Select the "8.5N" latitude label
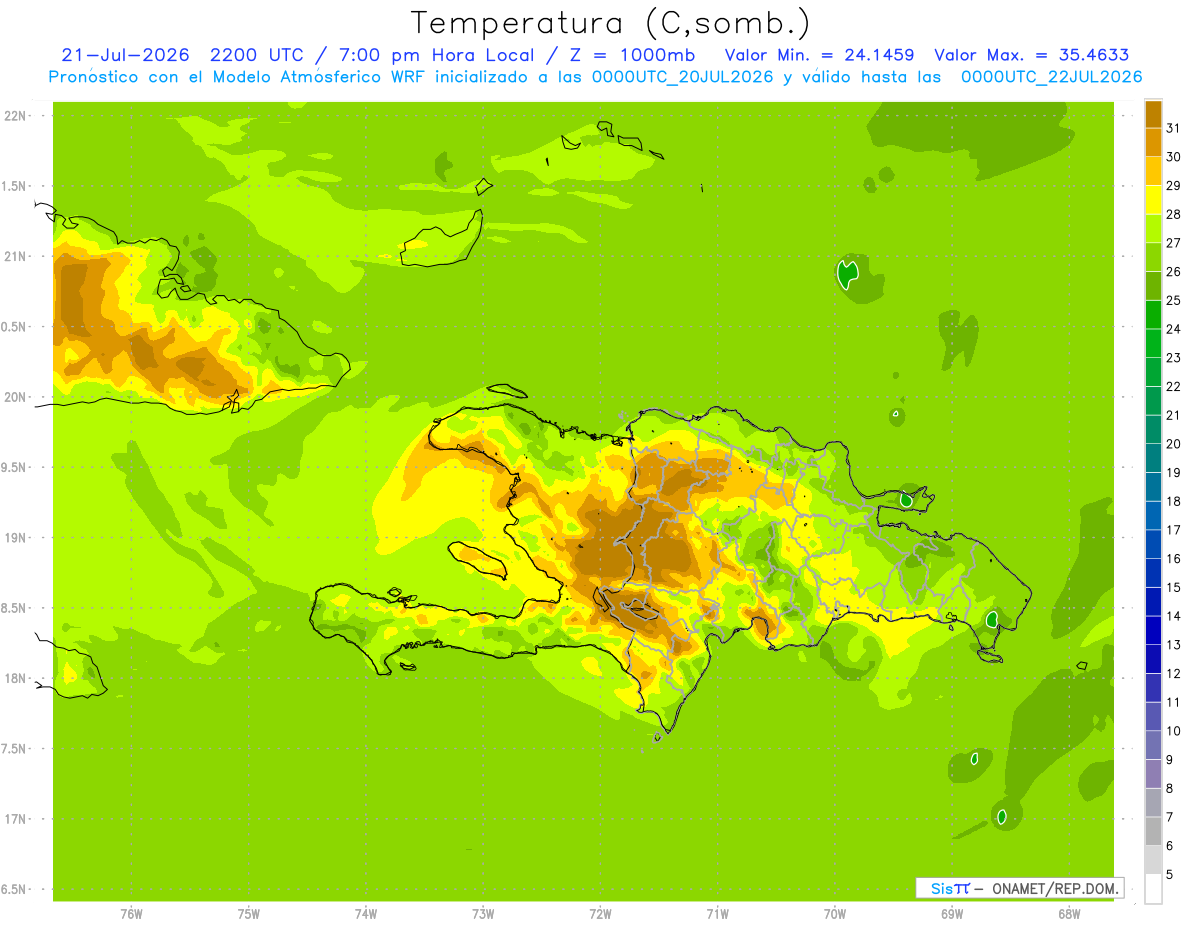This screenshot has width=1200, height=927. coord(15,608)
